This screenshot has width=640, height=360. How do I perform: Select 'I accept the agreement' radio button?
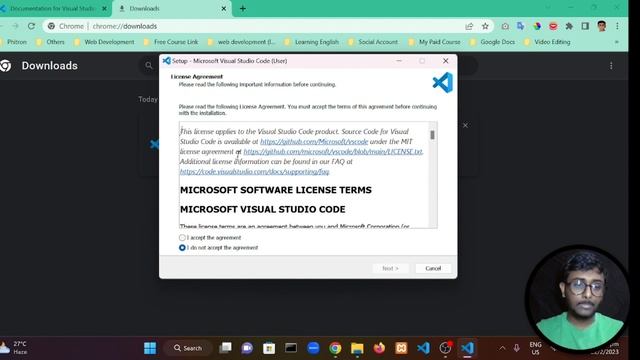click(182, 238)
